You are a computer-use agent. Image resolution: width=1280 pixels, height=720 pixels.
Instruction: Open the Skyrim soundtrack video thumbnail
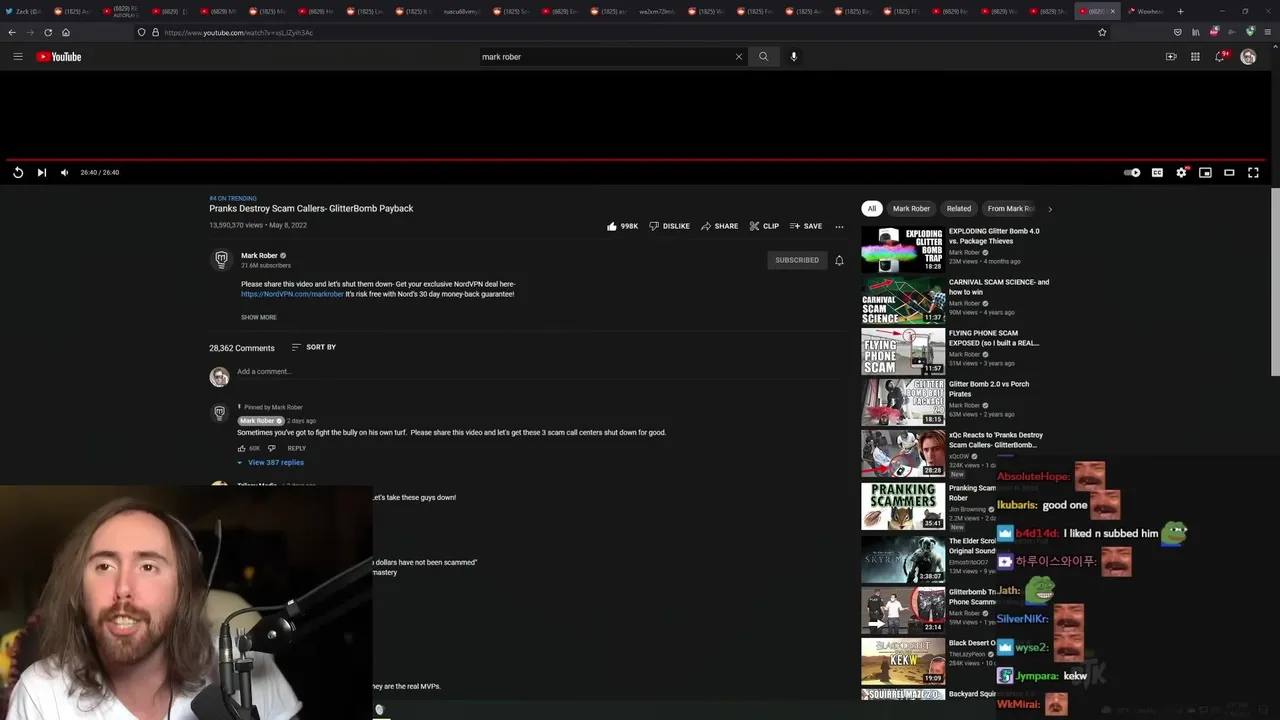pos(903,559)
